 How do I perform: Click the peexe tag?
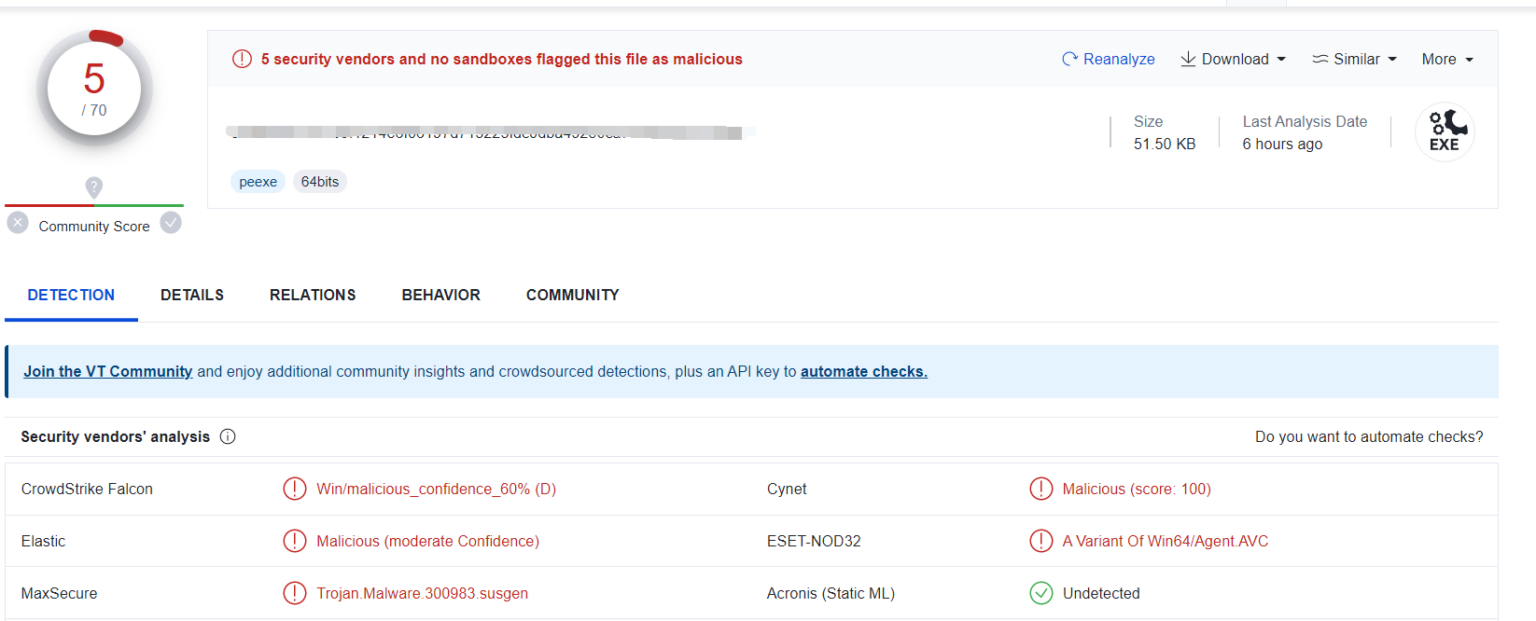click(258, 182)
